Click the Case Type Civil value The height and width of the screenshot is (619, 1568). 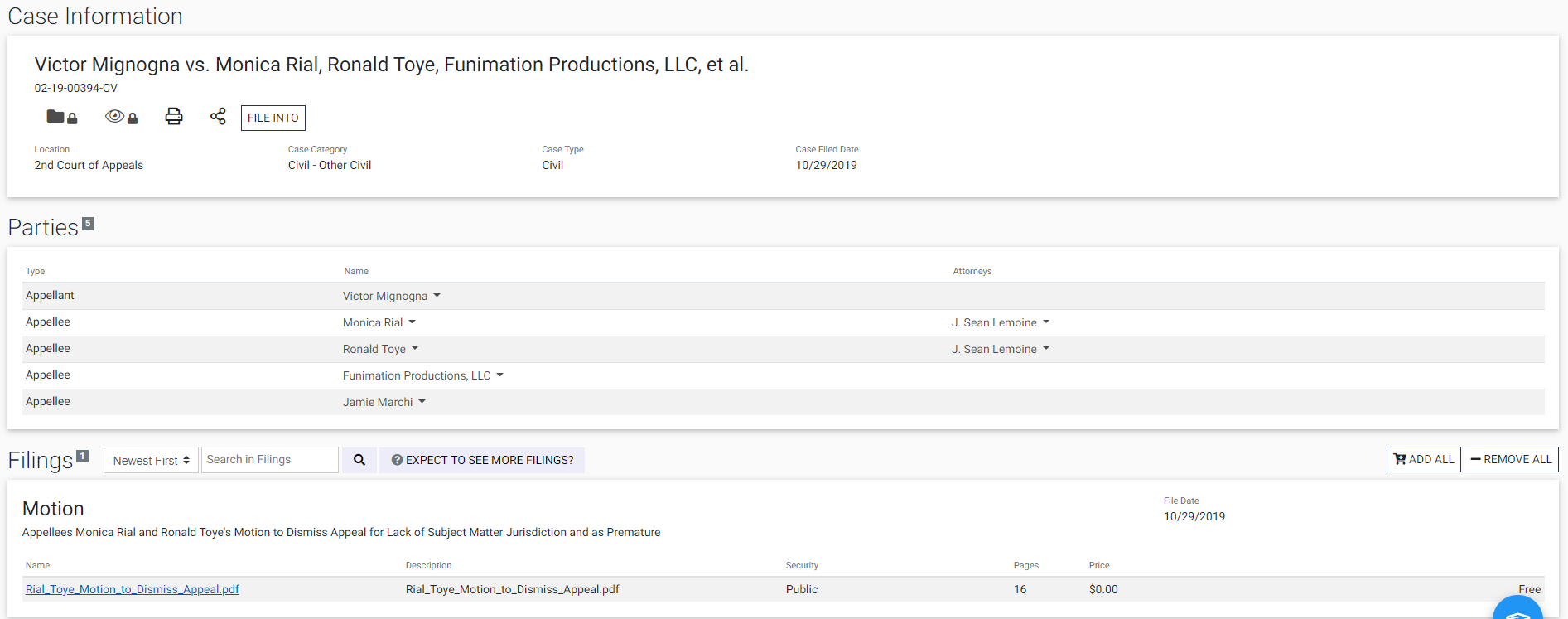coord(552,165)
